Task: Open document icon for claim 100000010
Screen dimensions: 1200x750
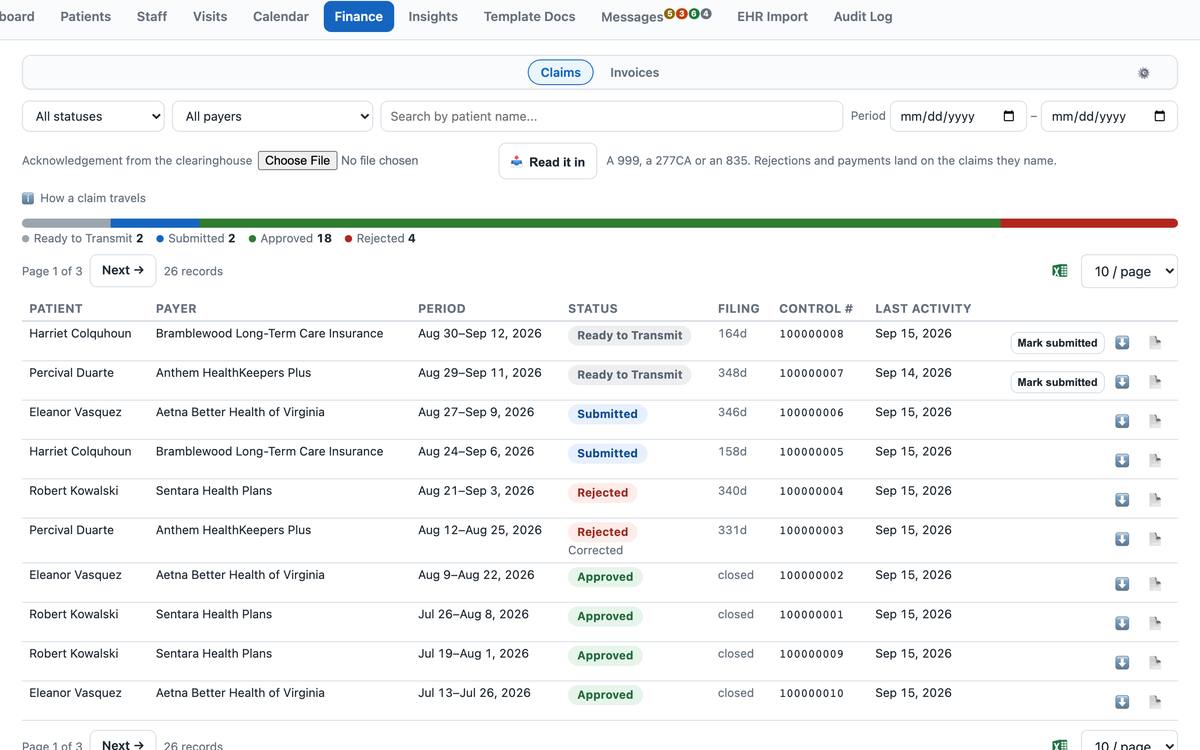Action: (1155, 702)
